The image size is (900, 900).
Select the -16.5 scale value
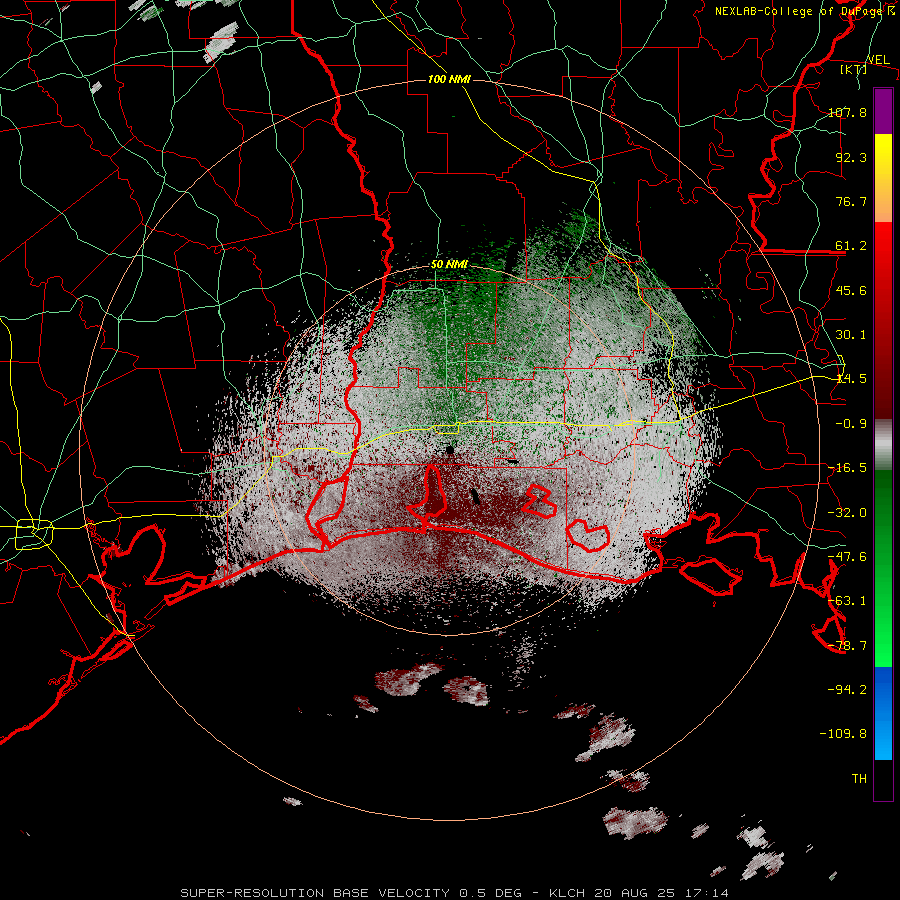(847, 468)
